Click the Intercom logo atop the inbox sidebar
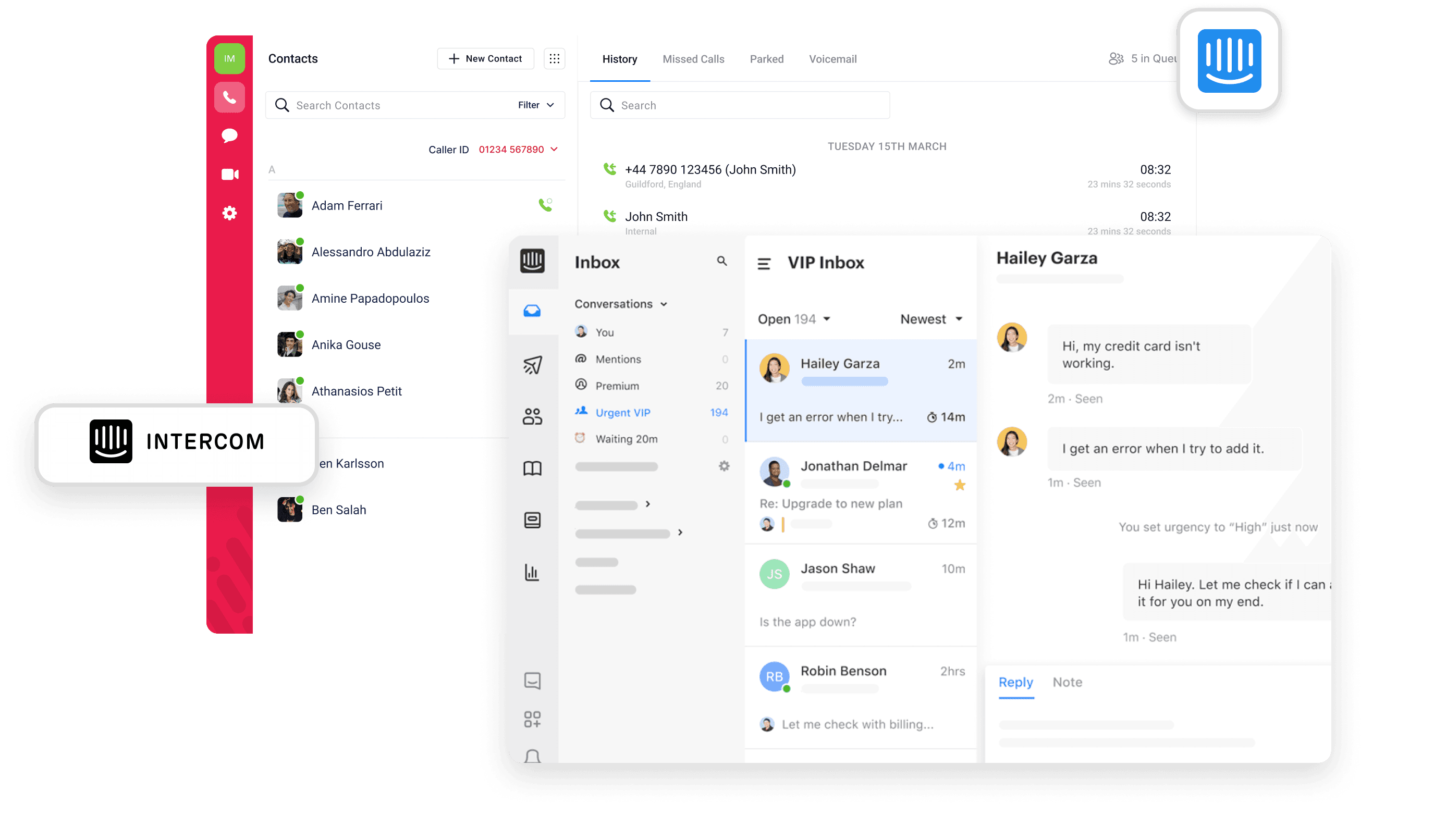 [x=533, y=262]
